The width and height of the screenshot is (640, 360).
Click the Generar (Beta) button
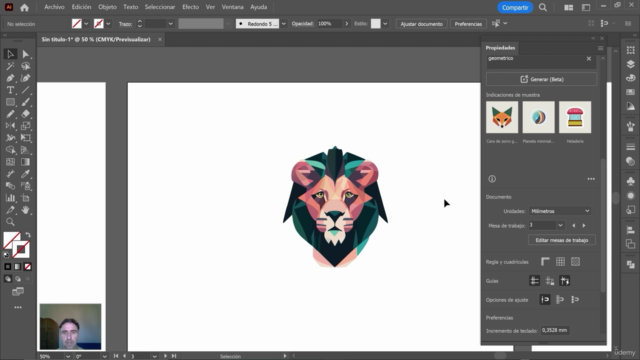pyautogui.click(x=541, y=79)
